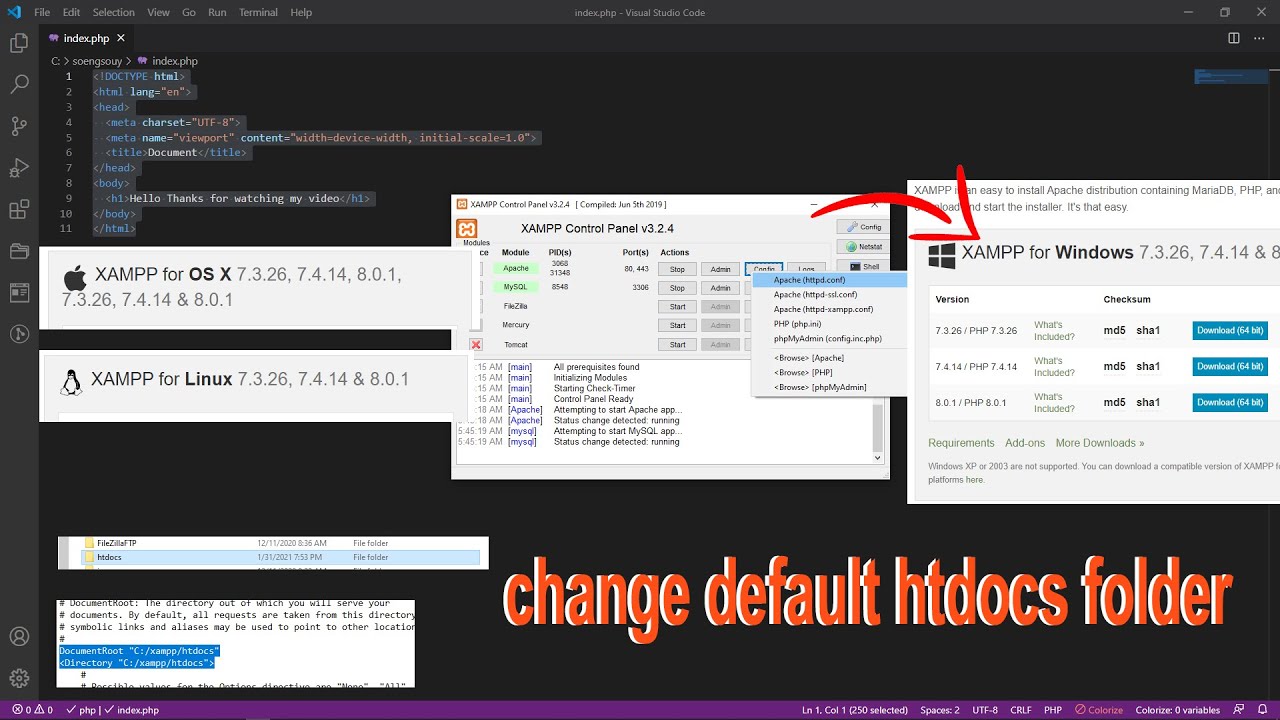This screenshot has width=1280, height=720.
Task: Open the Explorer view in VS Code
Action: coord(18,43)
